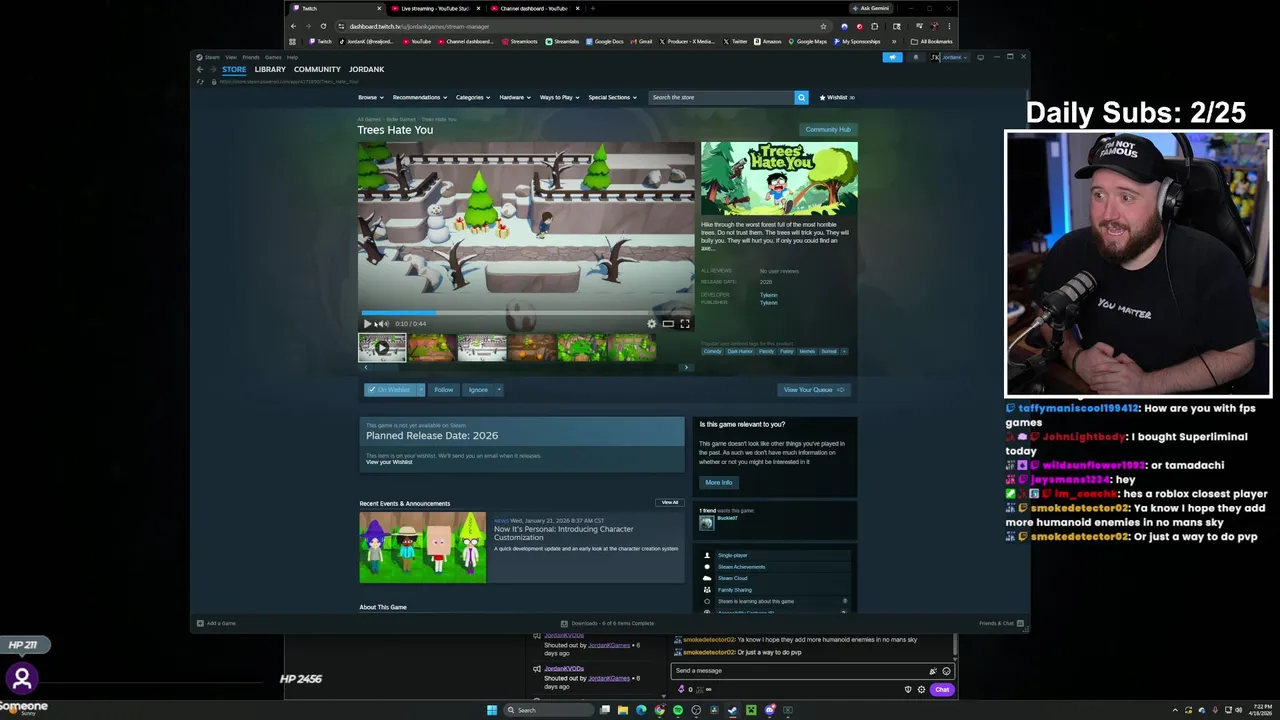Go forward with Steam forward arrow
The height and width of the screenshot is (720, 1280).
point(212,69)
